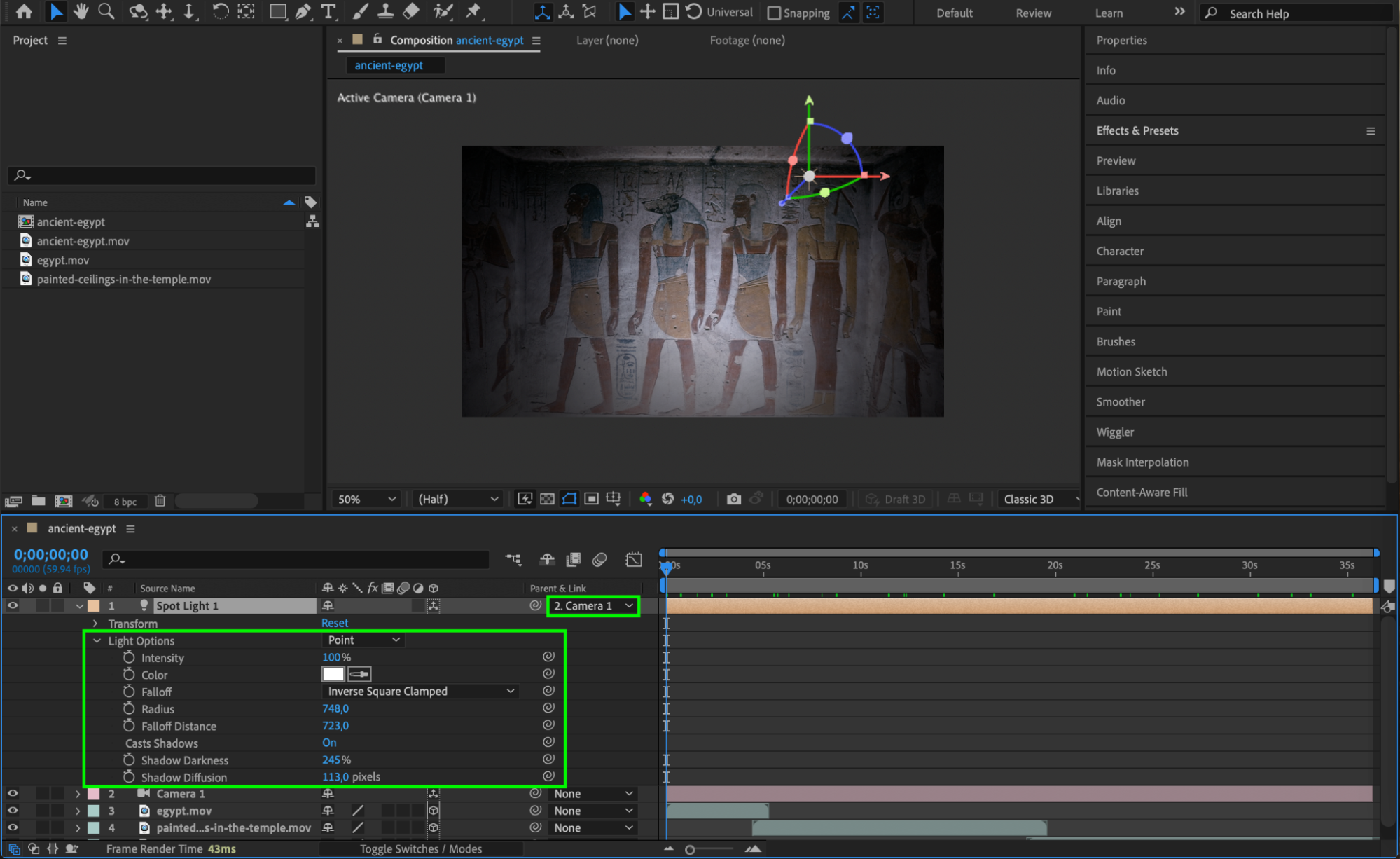This screenshot has height=859, width=1400.
Task: Select the Pen tool
Action: point(303,11)
